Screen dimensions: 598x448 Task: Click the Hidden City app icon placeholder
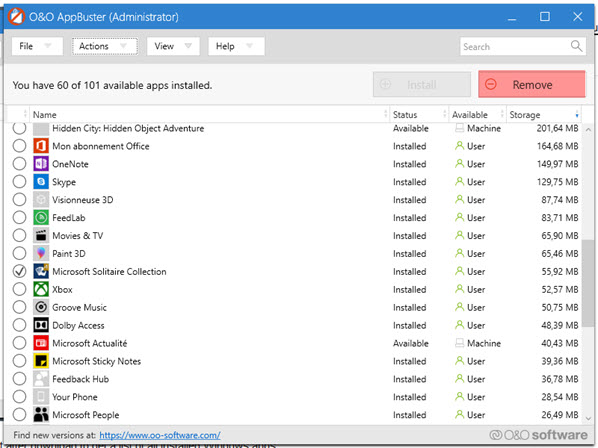coord(41,129)
